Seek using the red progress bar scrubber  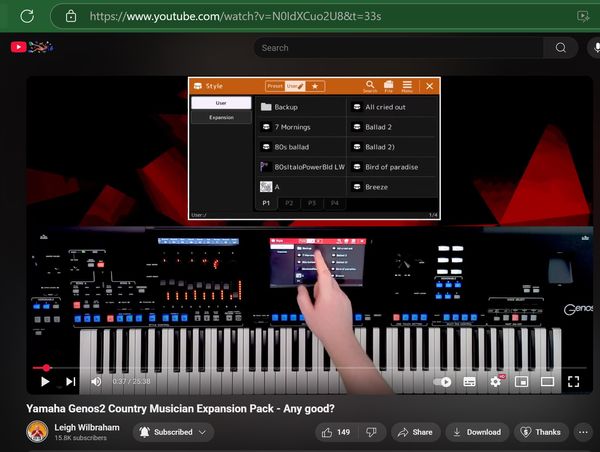tap(46, 368)
